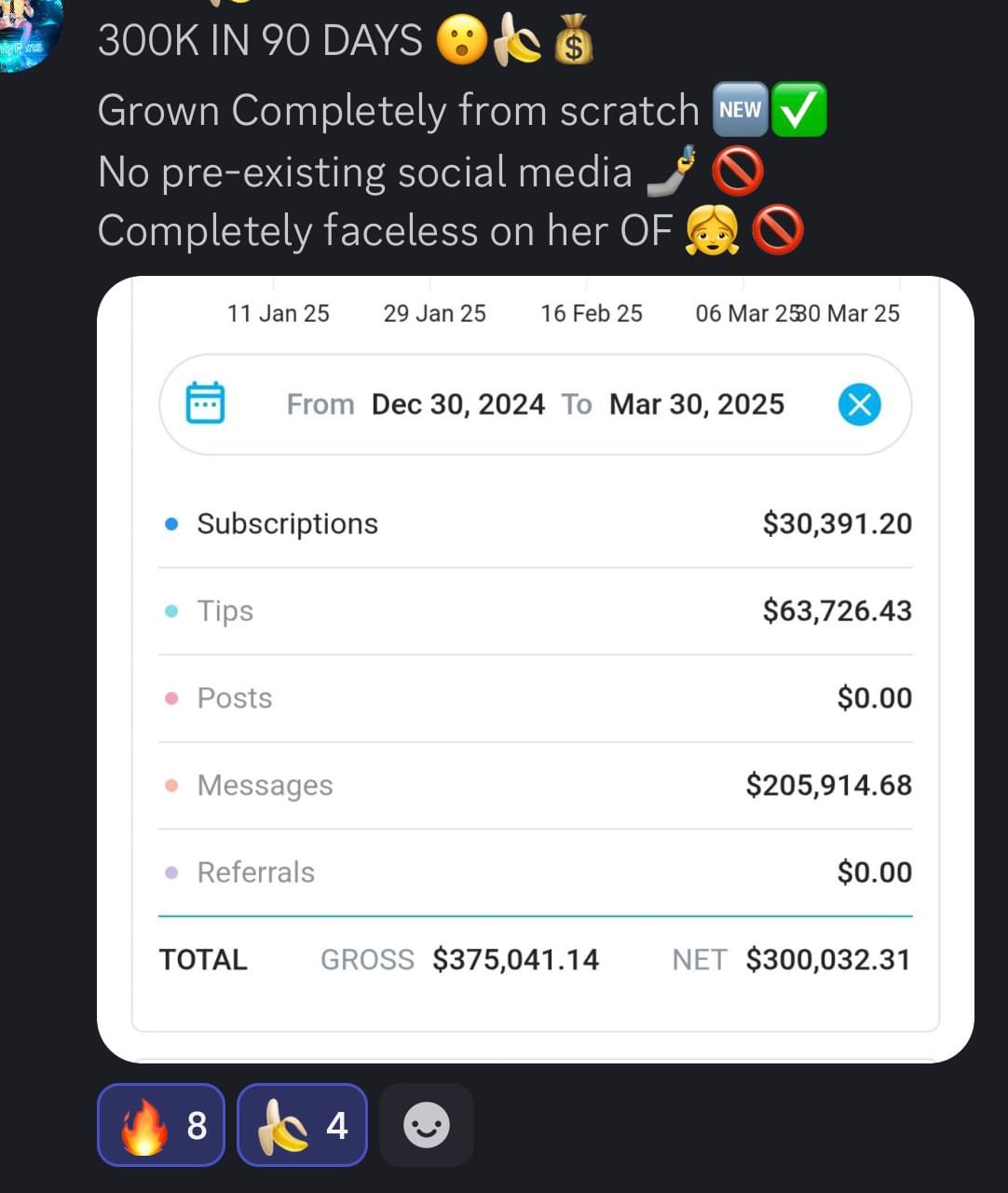Open the add reaction emoji picker
Screen dimensions: 1008x1193
point(427,1125)
